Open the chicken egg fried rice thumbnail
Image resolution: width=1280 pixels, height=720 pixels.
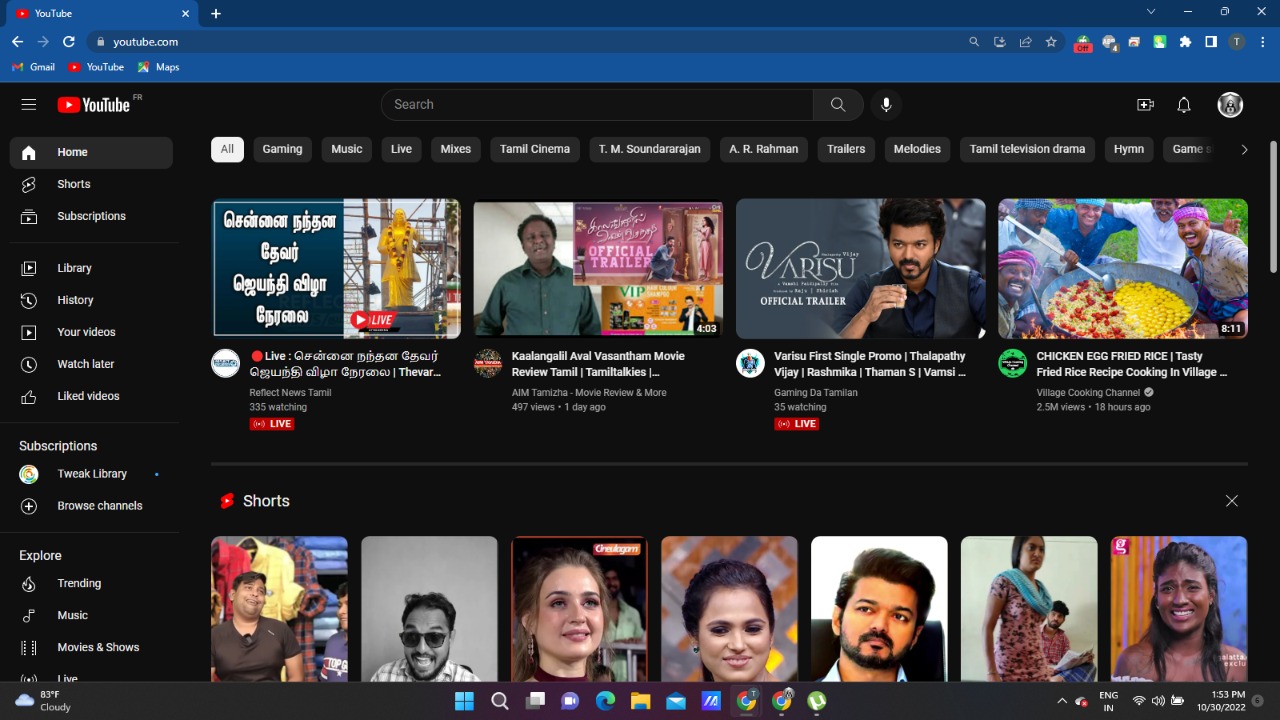coord(1123,268)
